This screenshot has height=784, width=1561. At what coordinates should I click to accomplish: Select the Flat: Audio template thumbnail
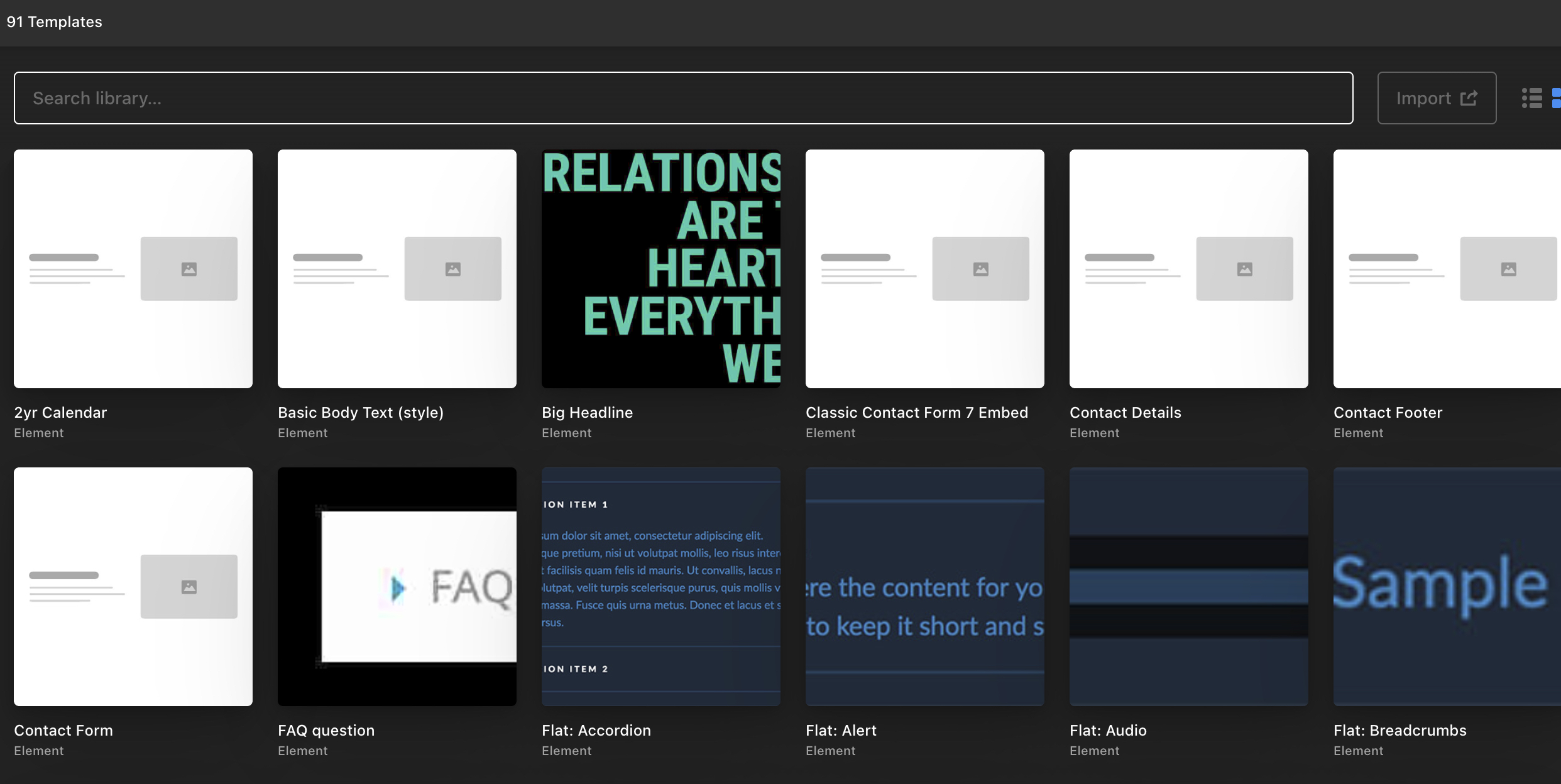[x=1188, y=586]
